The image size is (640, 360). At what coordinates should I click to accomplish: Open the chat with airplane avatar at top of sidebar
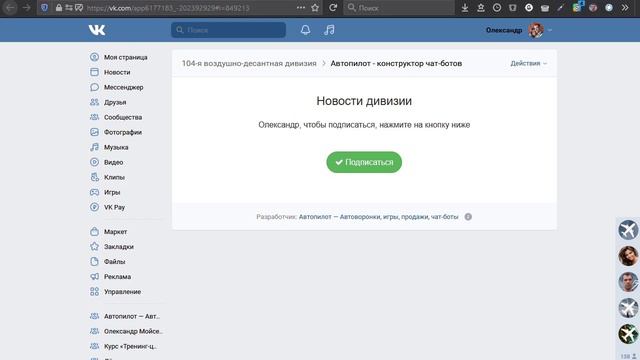[x=628, y=230]
